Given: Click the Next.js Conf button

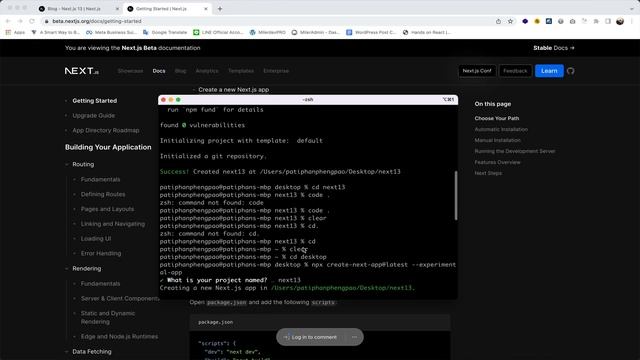Looking at the screenshot, I should (477, 71).
